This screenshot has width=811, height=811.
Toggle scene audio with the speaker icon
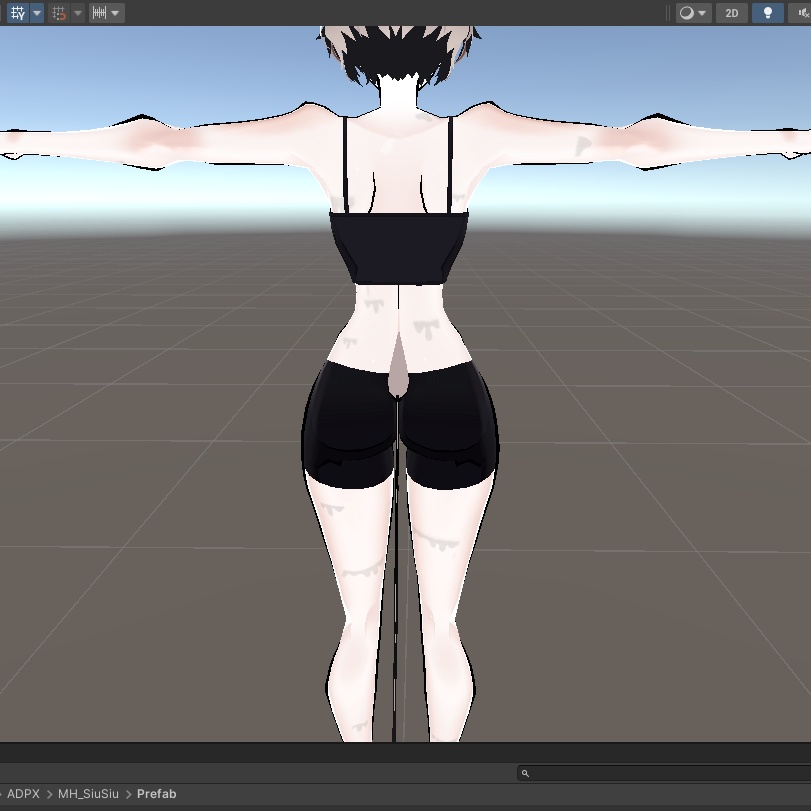(x=801, y=13)
